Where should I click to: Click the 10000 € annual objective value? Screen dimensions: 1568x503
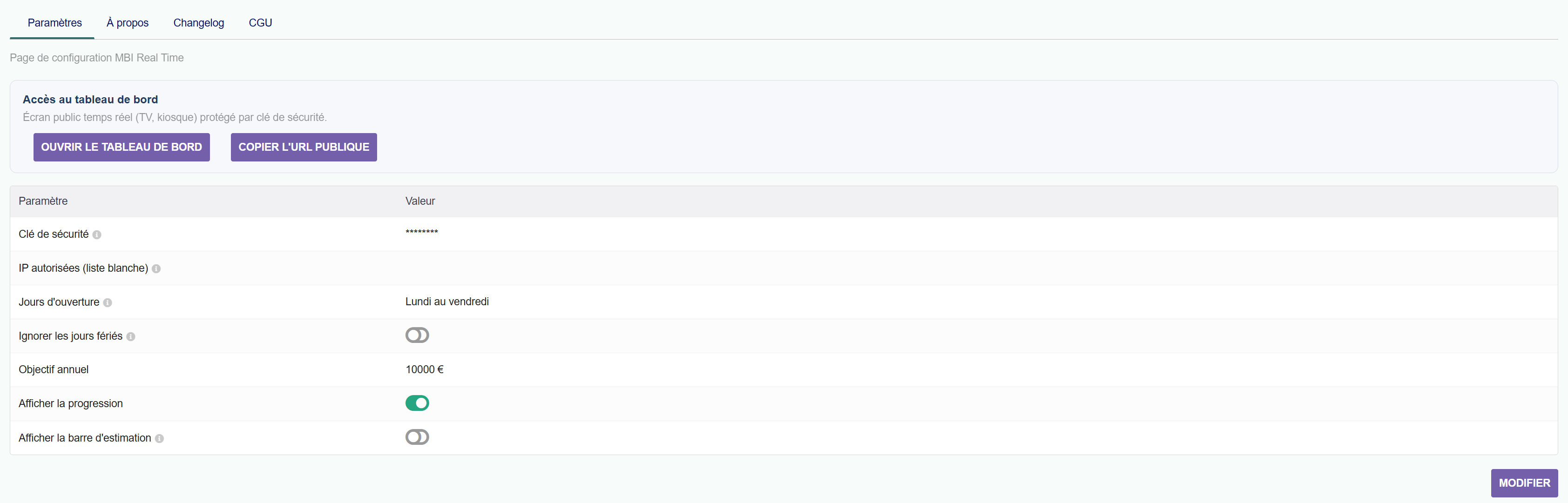(x=425, y=370)
